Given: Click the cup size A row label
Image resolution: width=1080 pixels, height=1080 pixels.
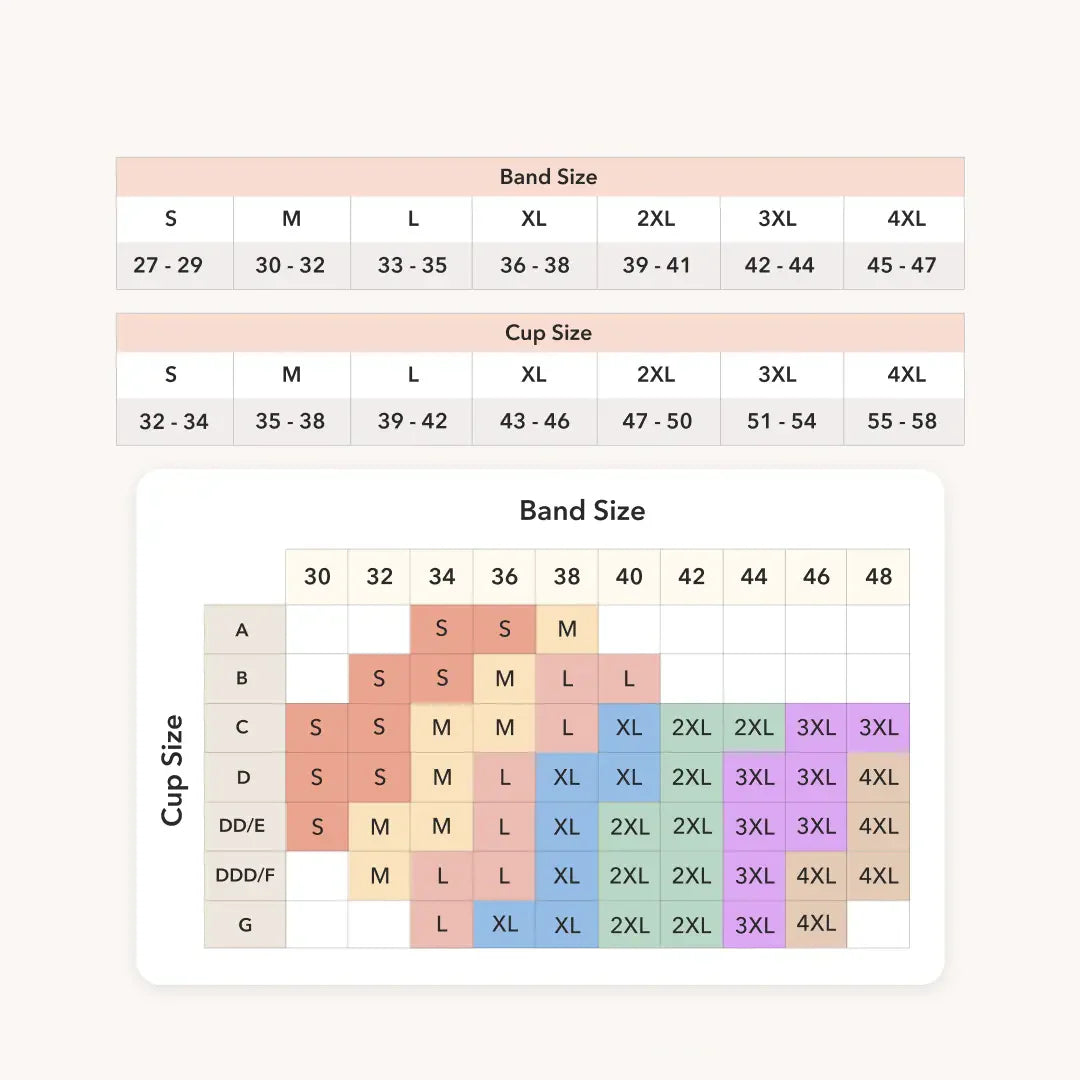Looking at the screenshot, I should tap(245, 630).
